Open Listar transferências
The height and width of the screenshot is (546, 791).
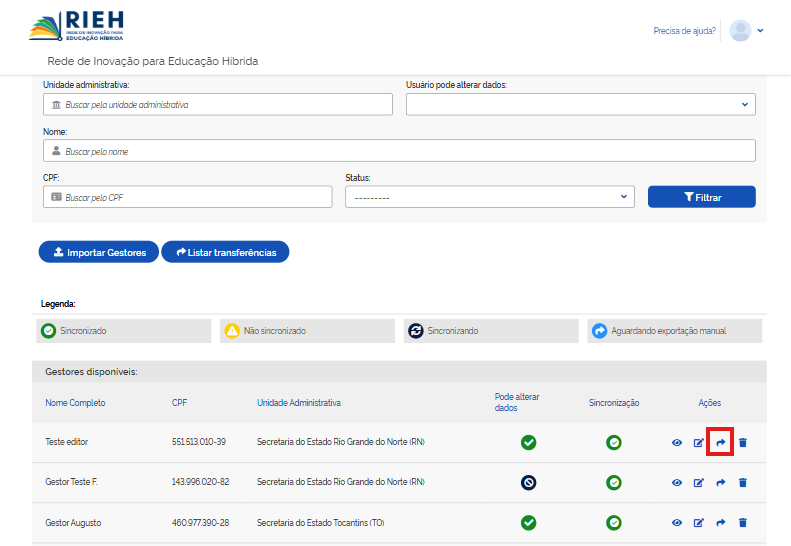[225, 252]
